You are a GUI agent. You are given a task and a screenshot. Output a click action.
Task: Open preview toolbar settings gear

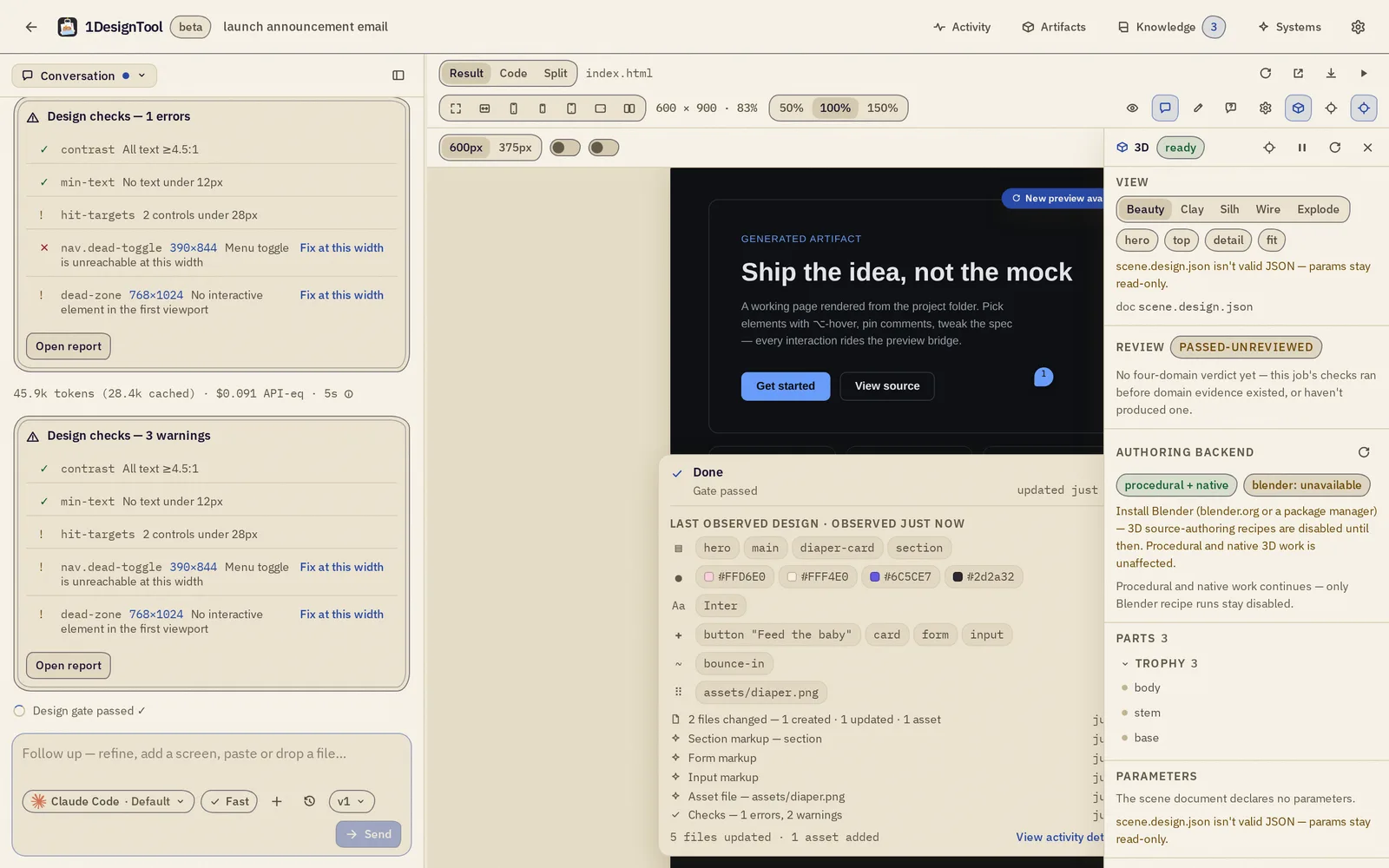pos(1265,108)
